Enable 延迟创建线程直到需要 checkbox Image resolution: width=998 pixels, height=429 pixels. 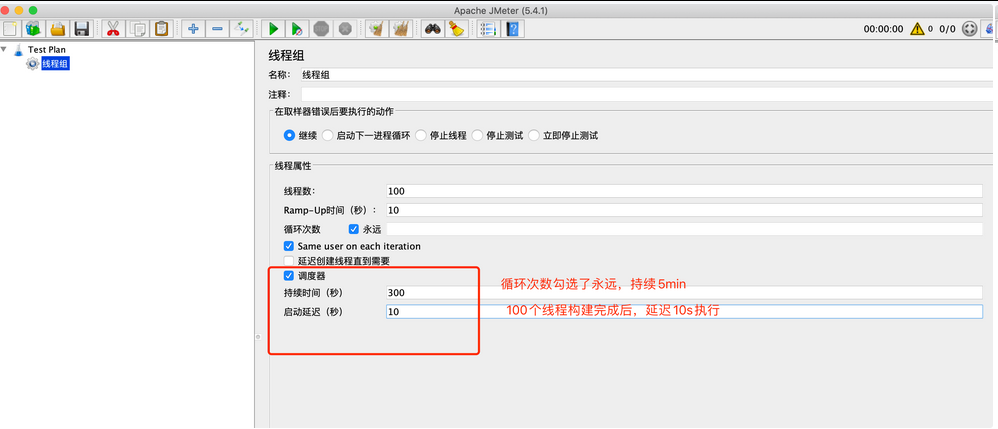[x=289, y=261]
